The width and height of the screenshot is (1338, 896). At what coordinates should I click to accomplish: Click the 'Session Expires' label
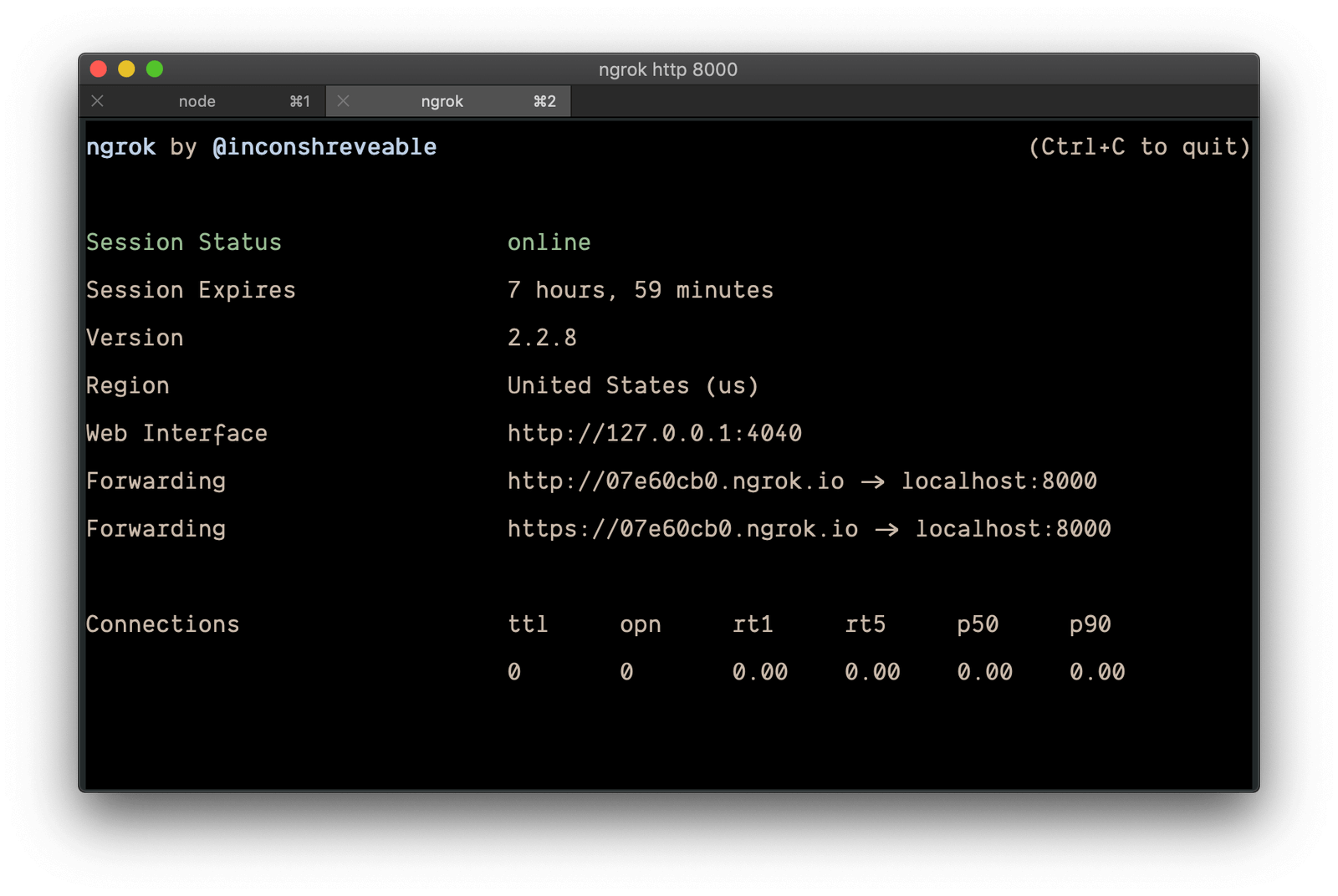tap(191, 290)
